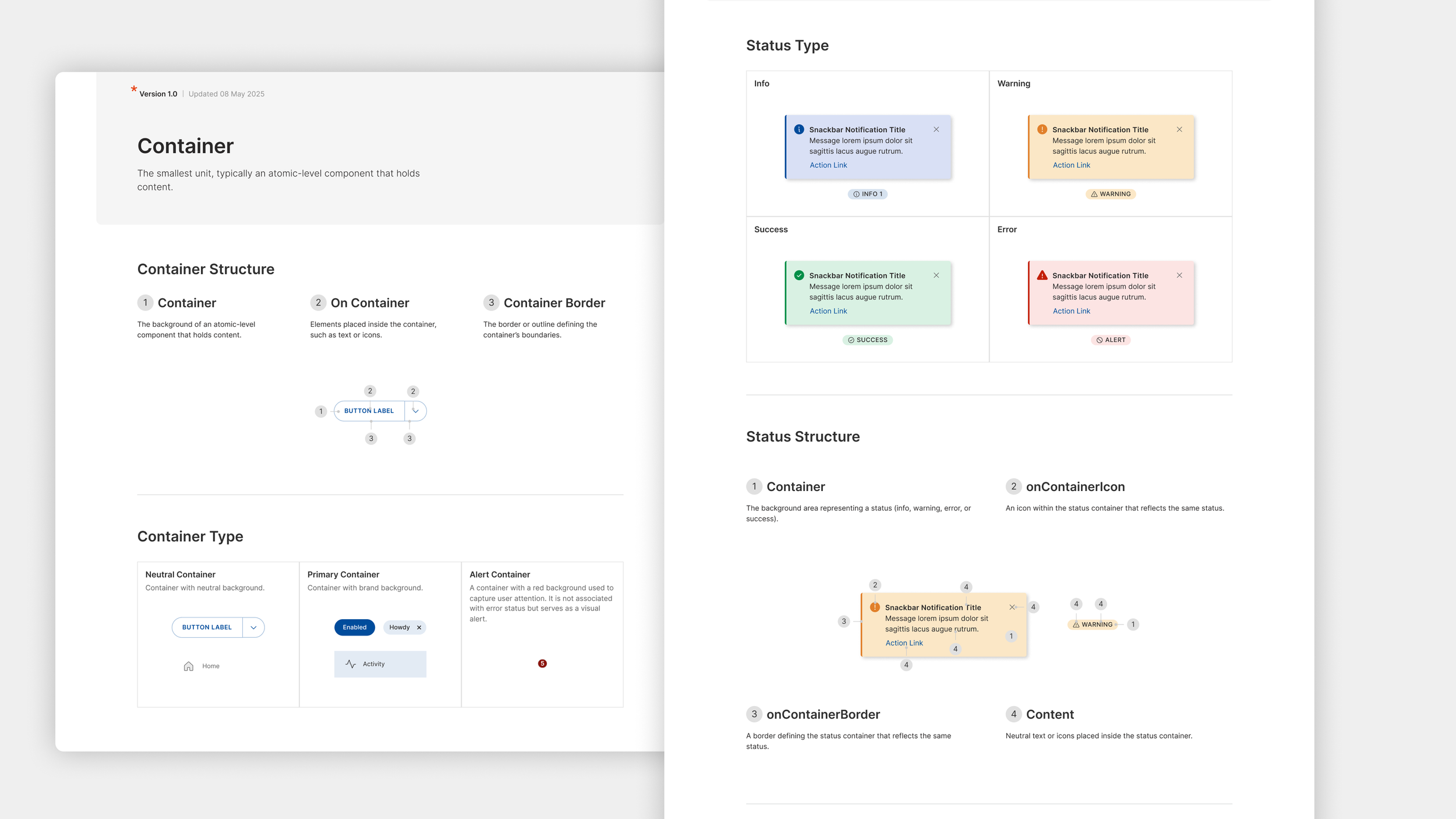Open dropdown arrow on Container Structure button
1456x819 pixels.
point(415,411)
